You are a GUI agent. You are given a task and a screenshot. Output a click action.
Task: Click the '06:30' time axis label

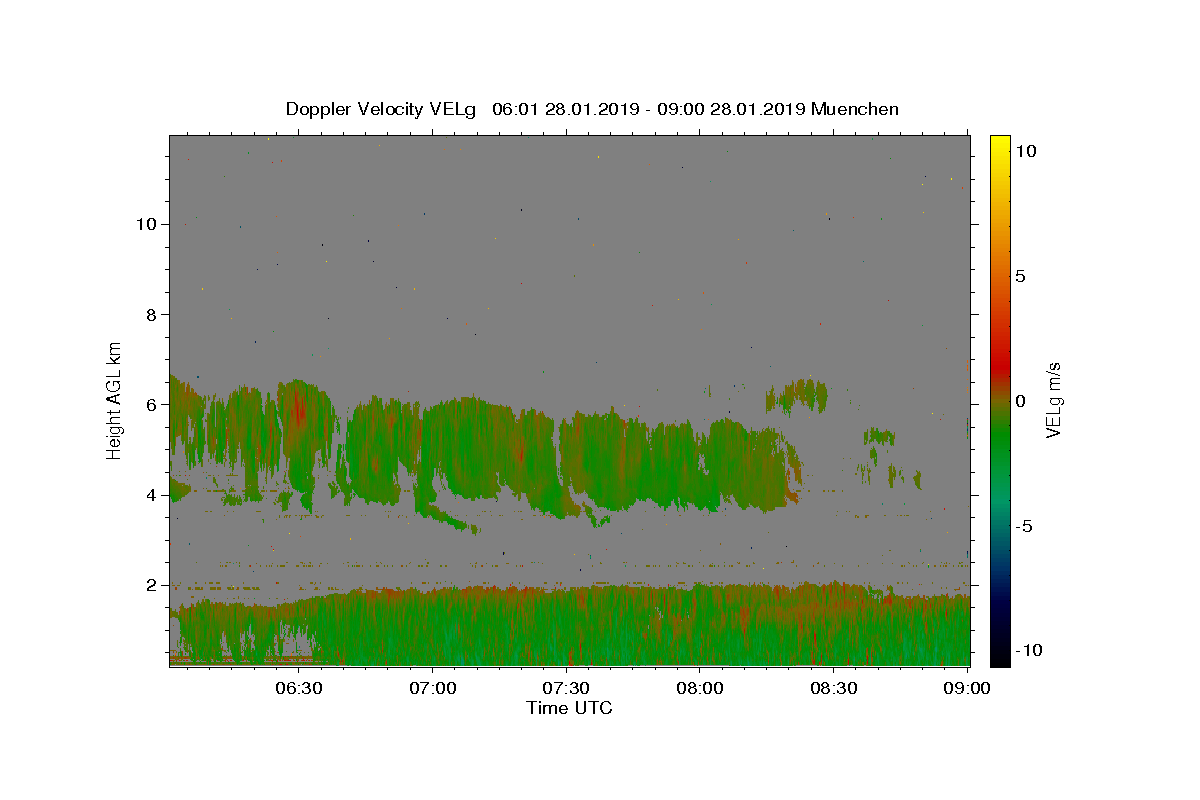point(299,688)
